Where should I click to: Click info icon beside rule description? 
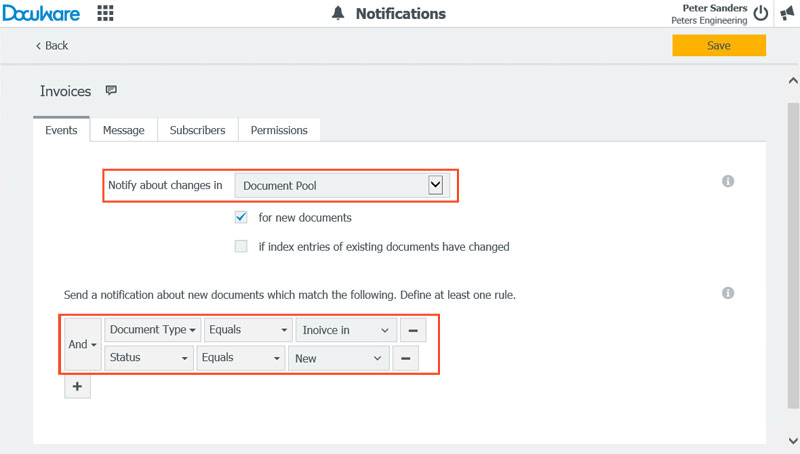pos(728,293)
